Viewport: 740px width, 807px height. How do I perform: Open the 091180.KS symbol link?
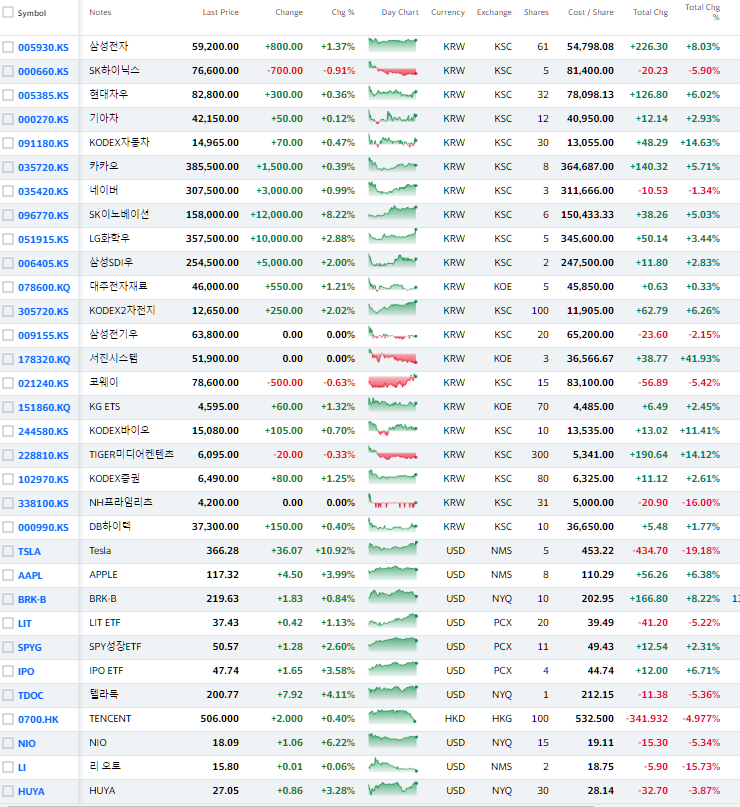click(x=43, y=144)
